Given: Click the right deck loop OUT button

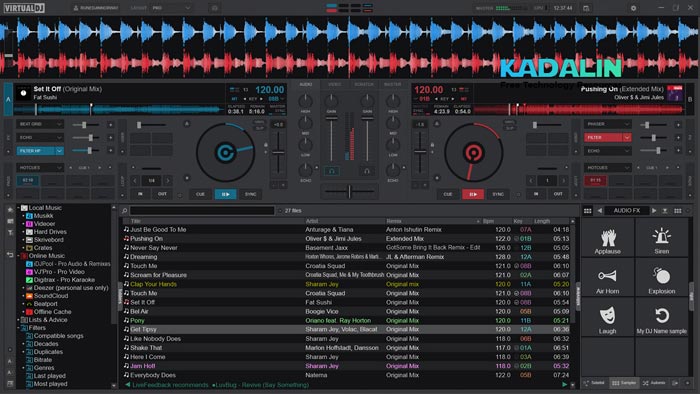Looking at the screenshot, I should 558,194.
